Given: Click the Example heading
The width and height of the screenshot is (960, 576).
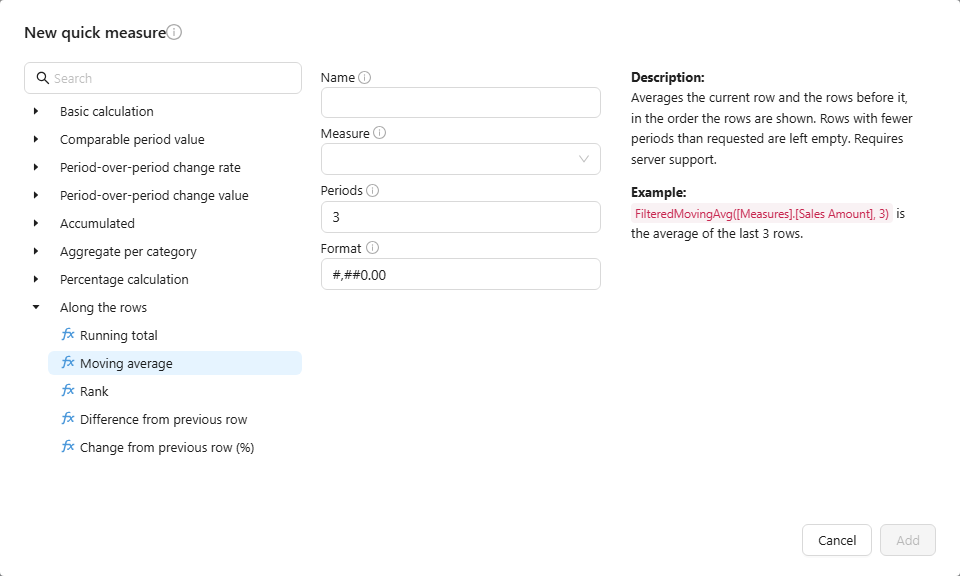Looking at the screenshot, I should point(659,192).
